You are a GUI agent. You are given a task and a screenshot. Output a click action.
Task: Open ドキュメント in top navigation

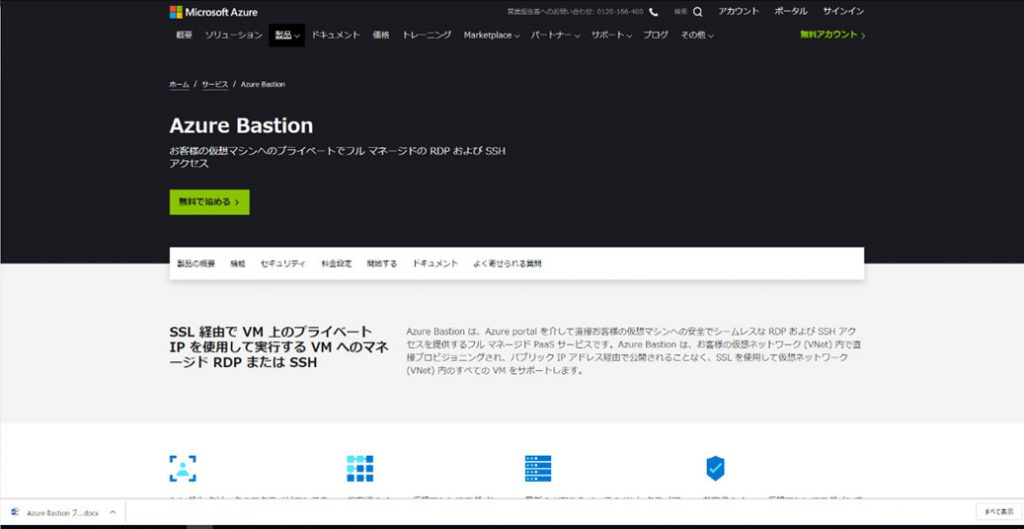tap(336, 35)
